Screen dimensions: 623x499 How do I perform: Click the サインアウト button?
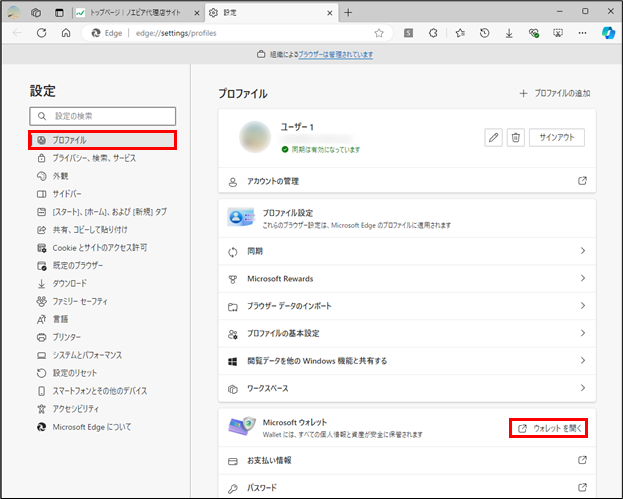tap(557, 137)
